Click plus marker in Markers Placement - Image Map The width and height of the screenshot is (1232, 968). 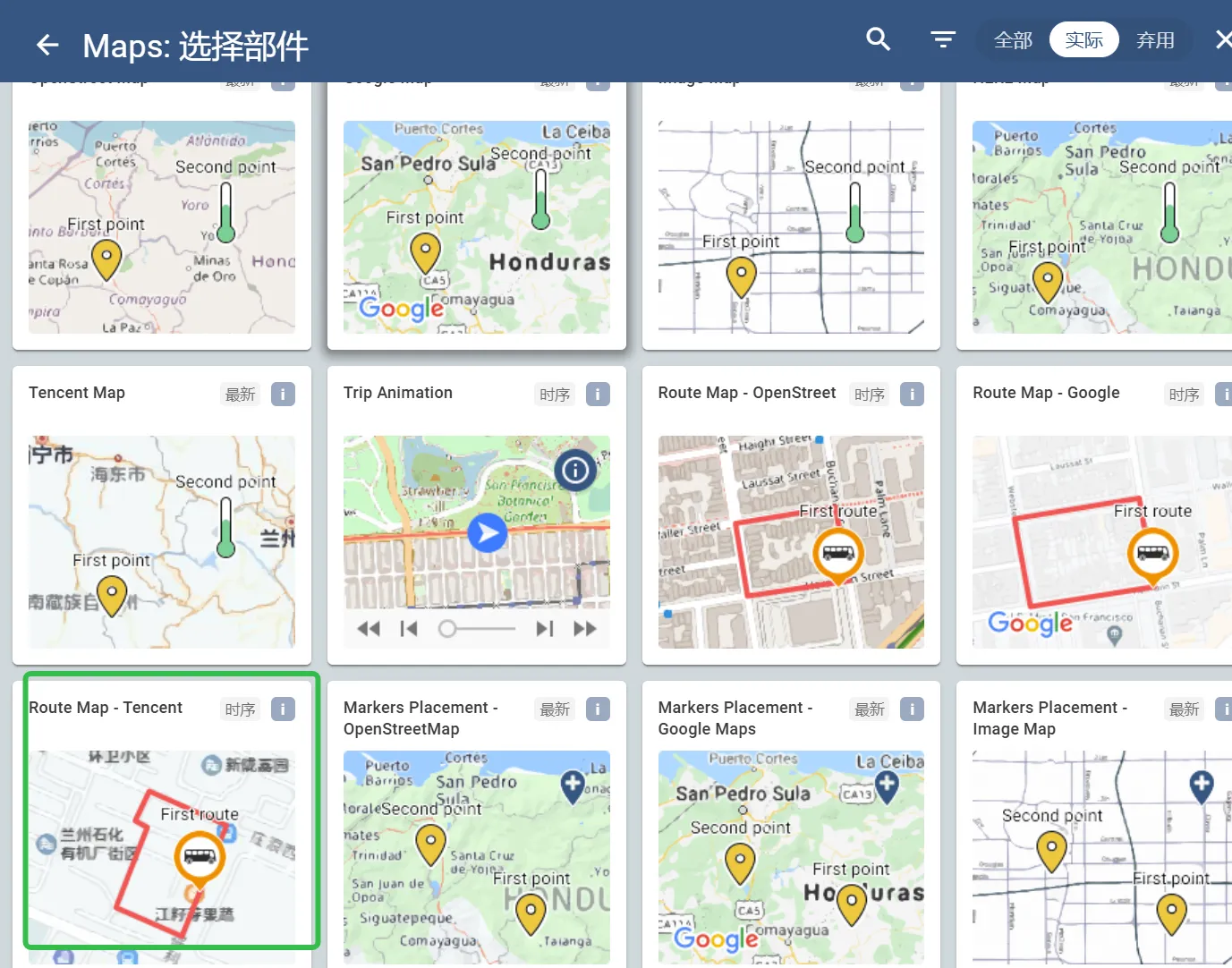(1202, 786)
